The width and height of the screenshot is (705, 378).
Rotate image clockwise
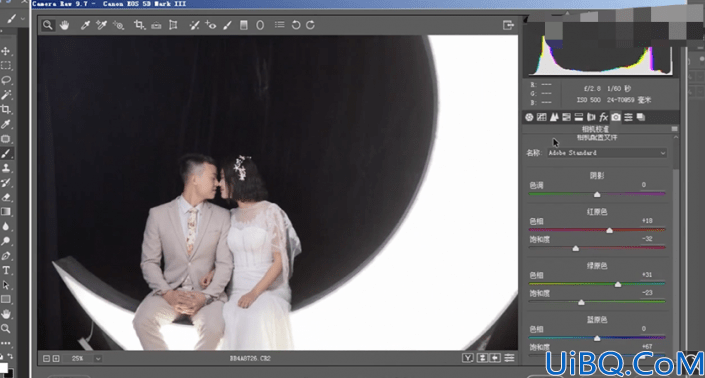click(310, 25)
